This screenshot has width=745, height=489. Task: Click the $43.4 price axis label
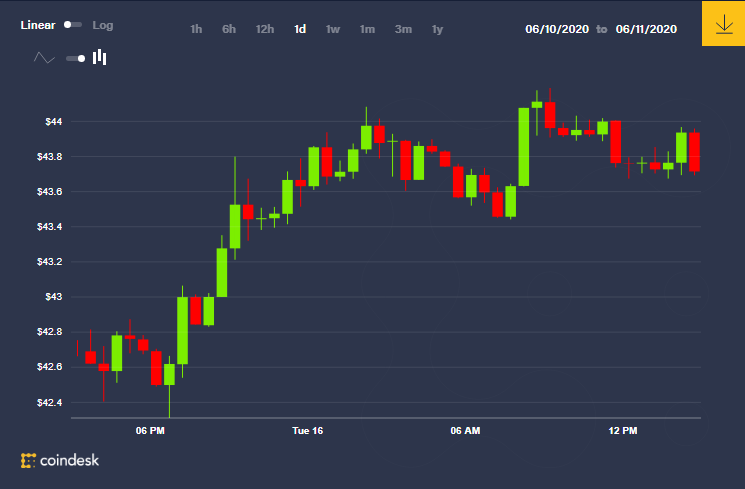tap(49, 227)
